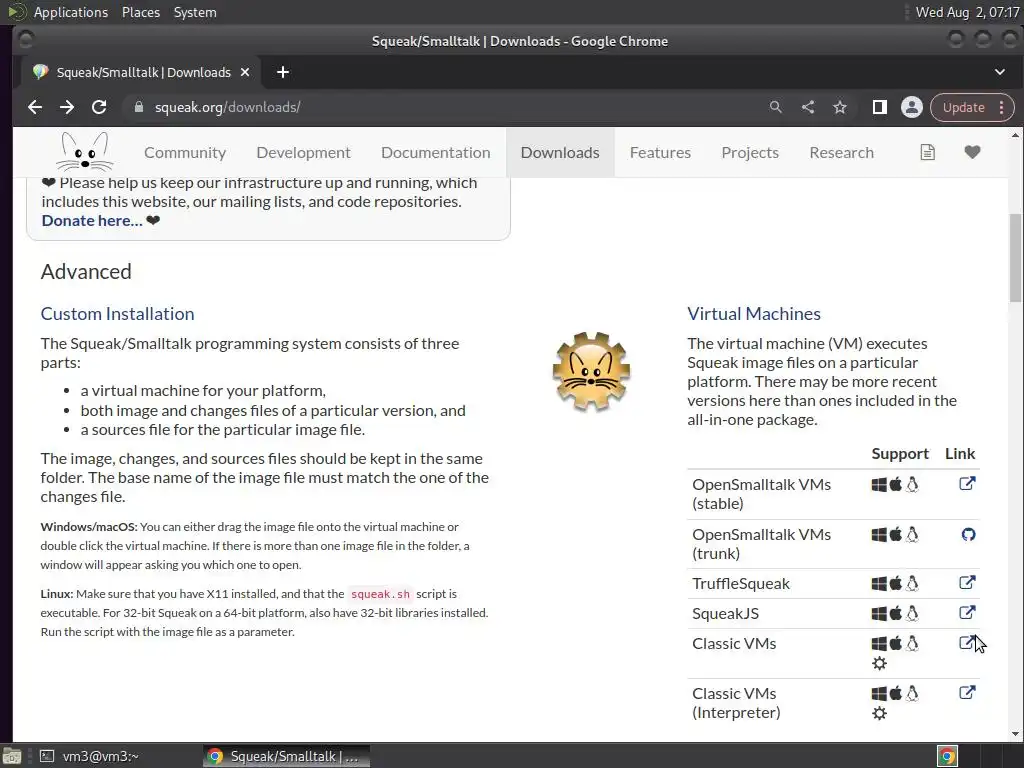Open OpenSmalltalk VMs (stable) external link
Screen dimensions: 1024x768
pyautogui.click(x=967, y=484)
